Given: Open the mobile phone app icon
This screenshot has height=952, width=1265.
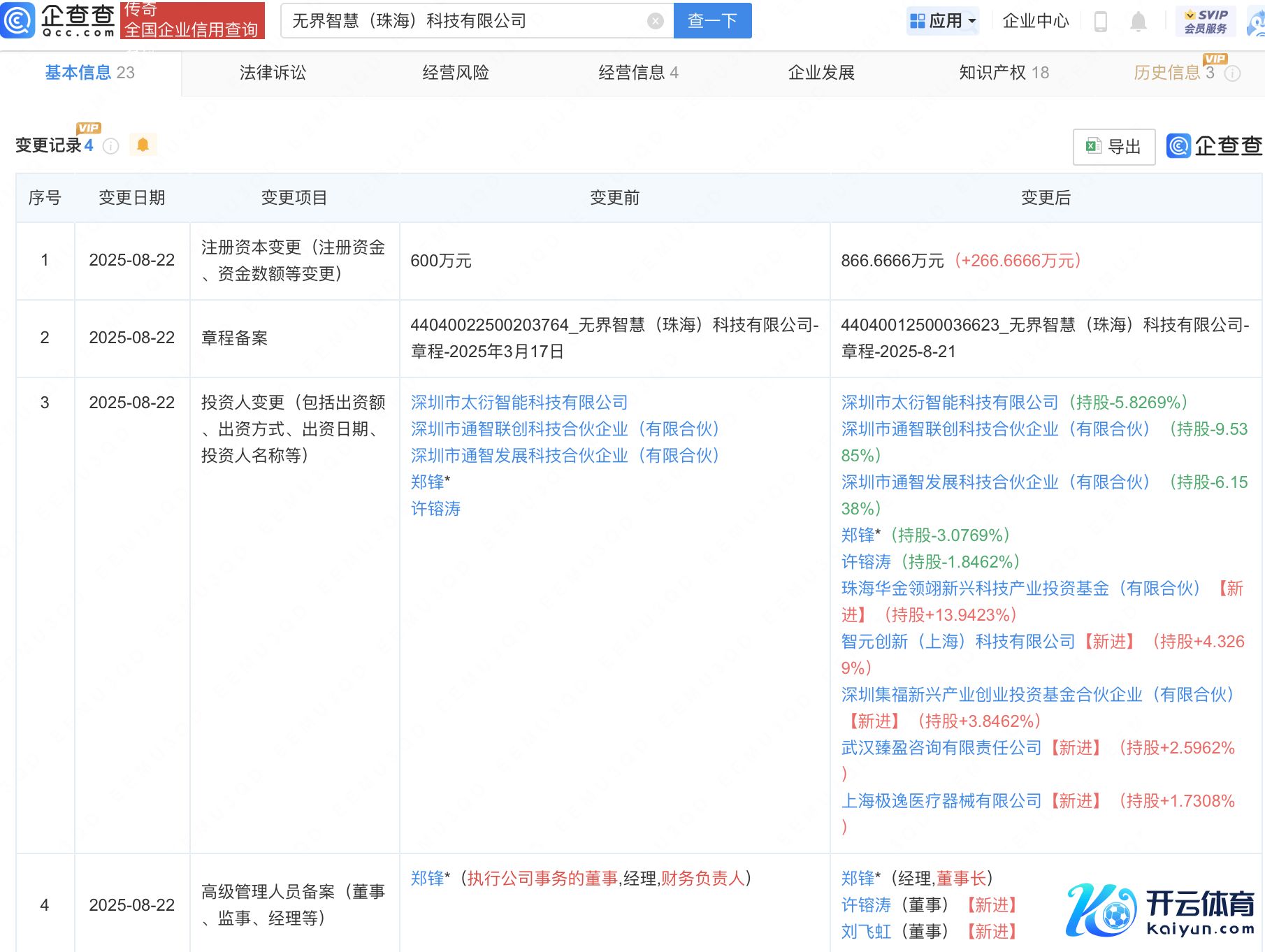Looking at the screenshot, I should pos(1100,22).
